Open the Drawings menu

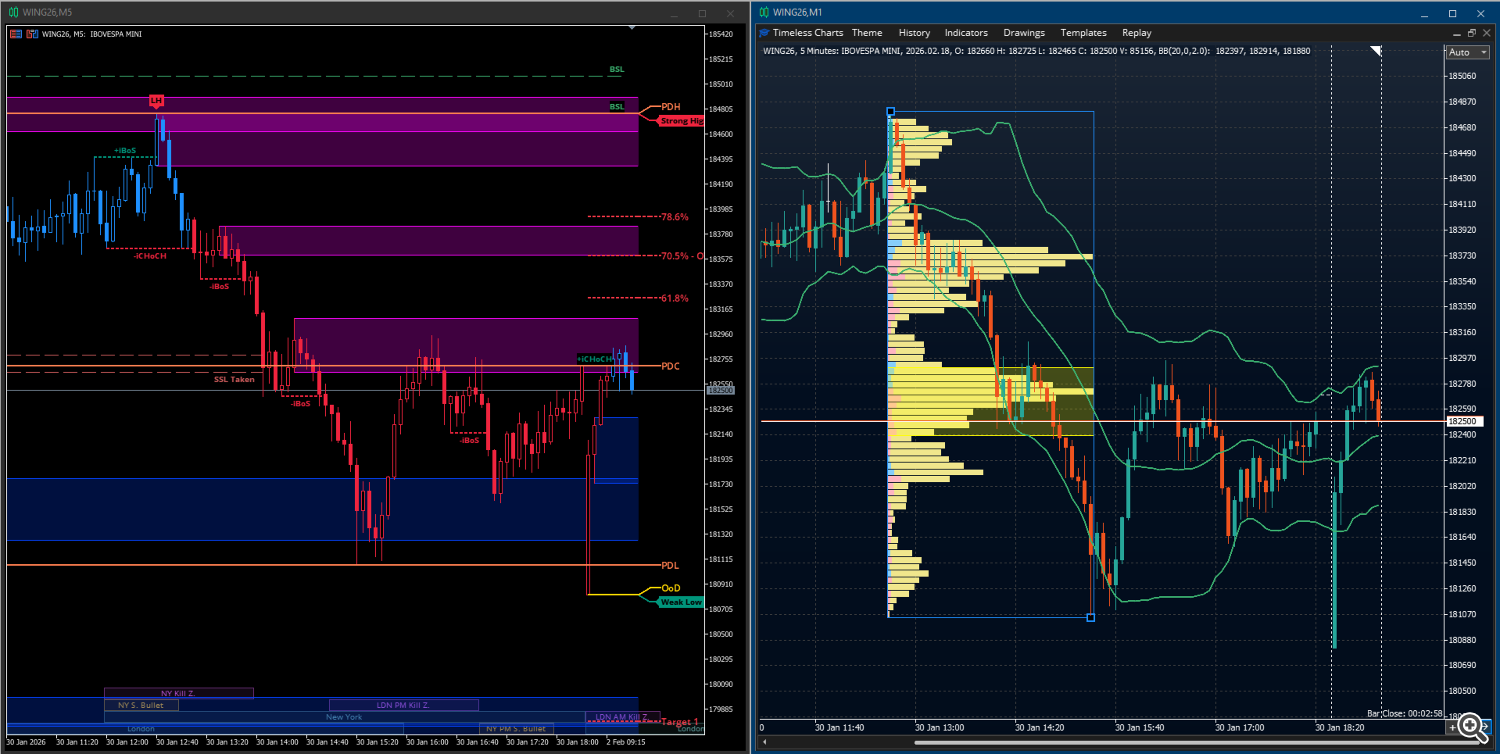[x=1024, y=33]
